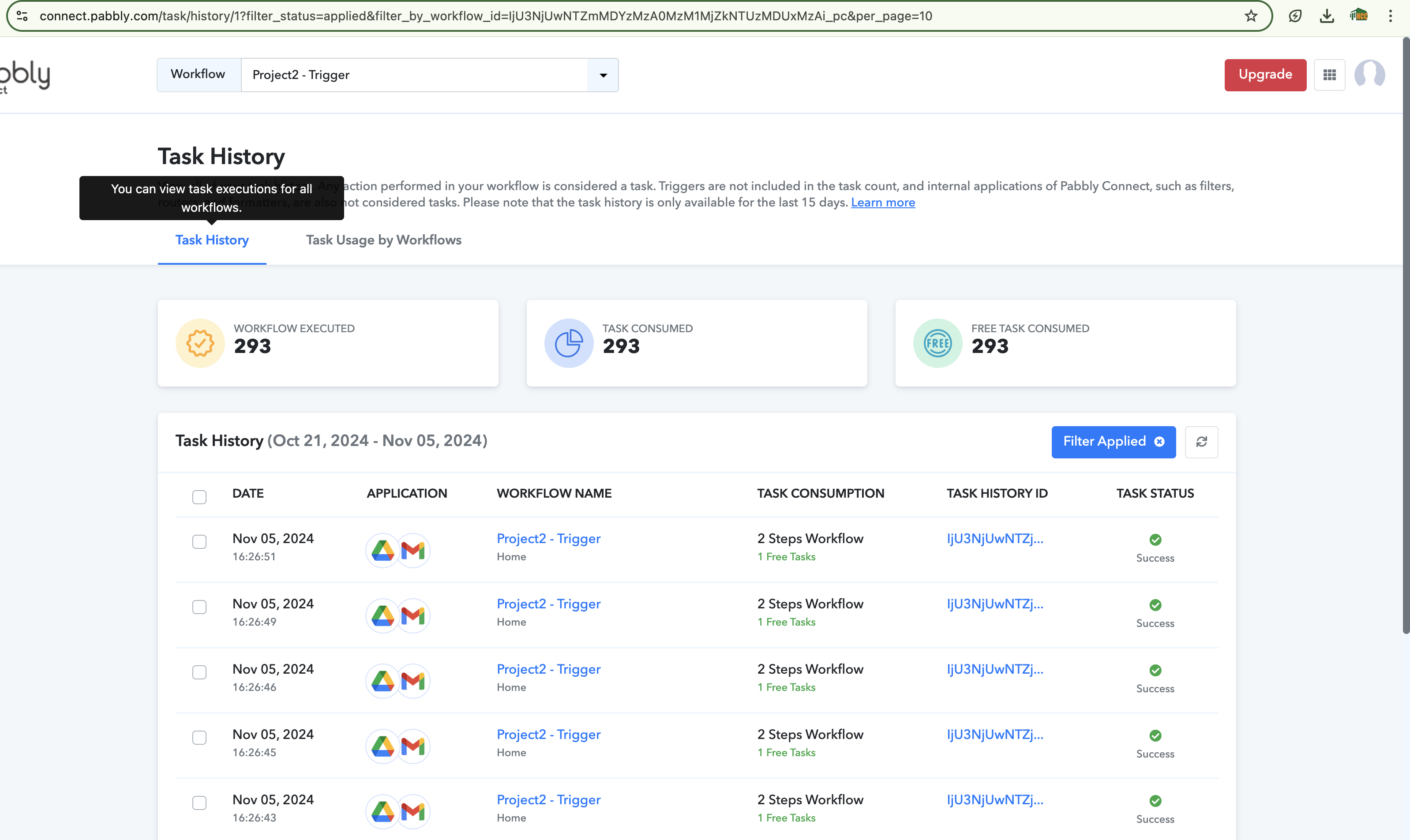Open the browser three-dot menu
Screen dimensions: 1410x840
(x=1390, y=16)
